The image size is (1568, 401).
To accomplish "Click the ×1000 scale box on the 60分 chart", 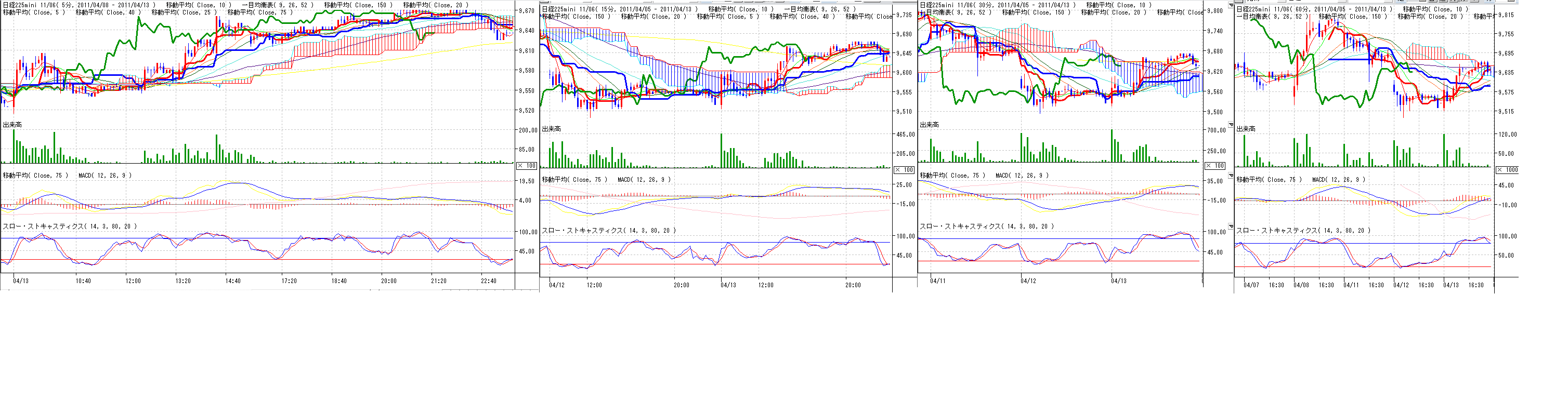I will point(1507,170).
